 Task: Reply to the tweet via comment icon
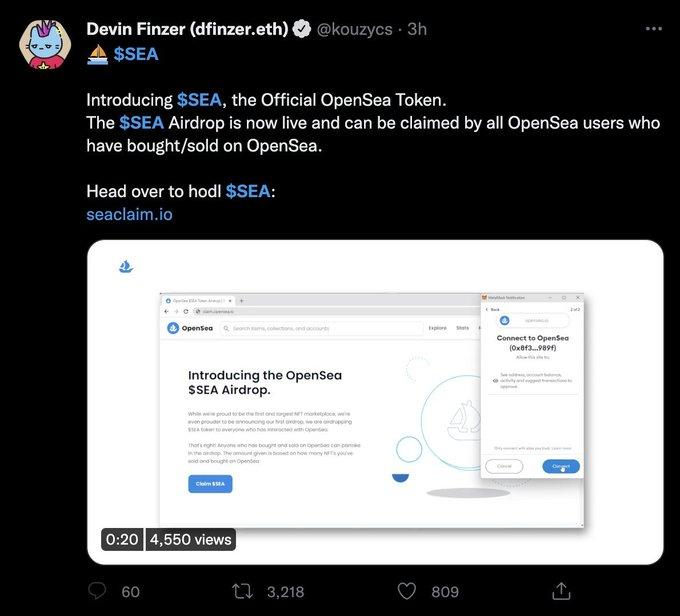pos(100,591)
